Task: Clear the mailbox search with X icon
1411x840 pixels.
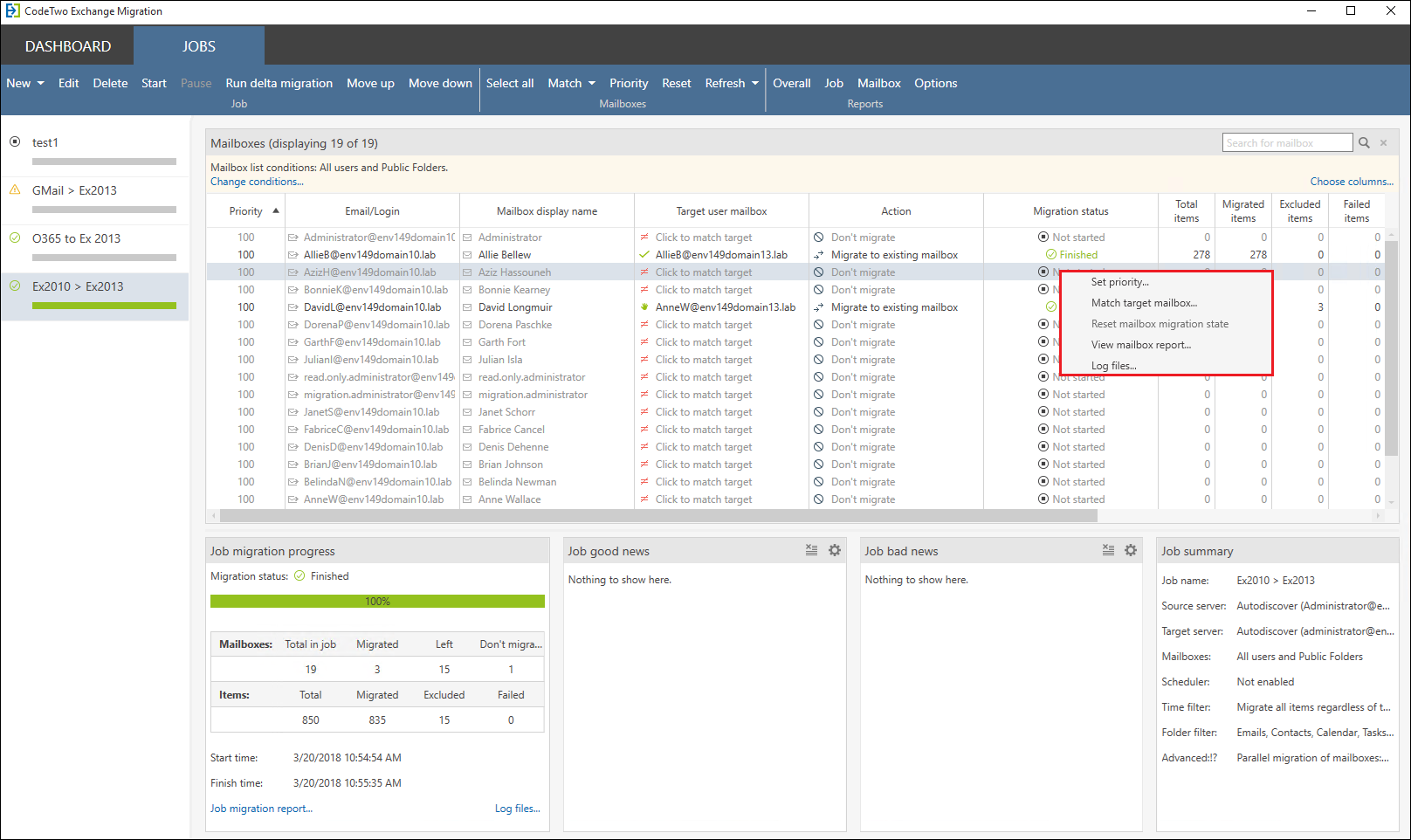Action: (1383, 142)
